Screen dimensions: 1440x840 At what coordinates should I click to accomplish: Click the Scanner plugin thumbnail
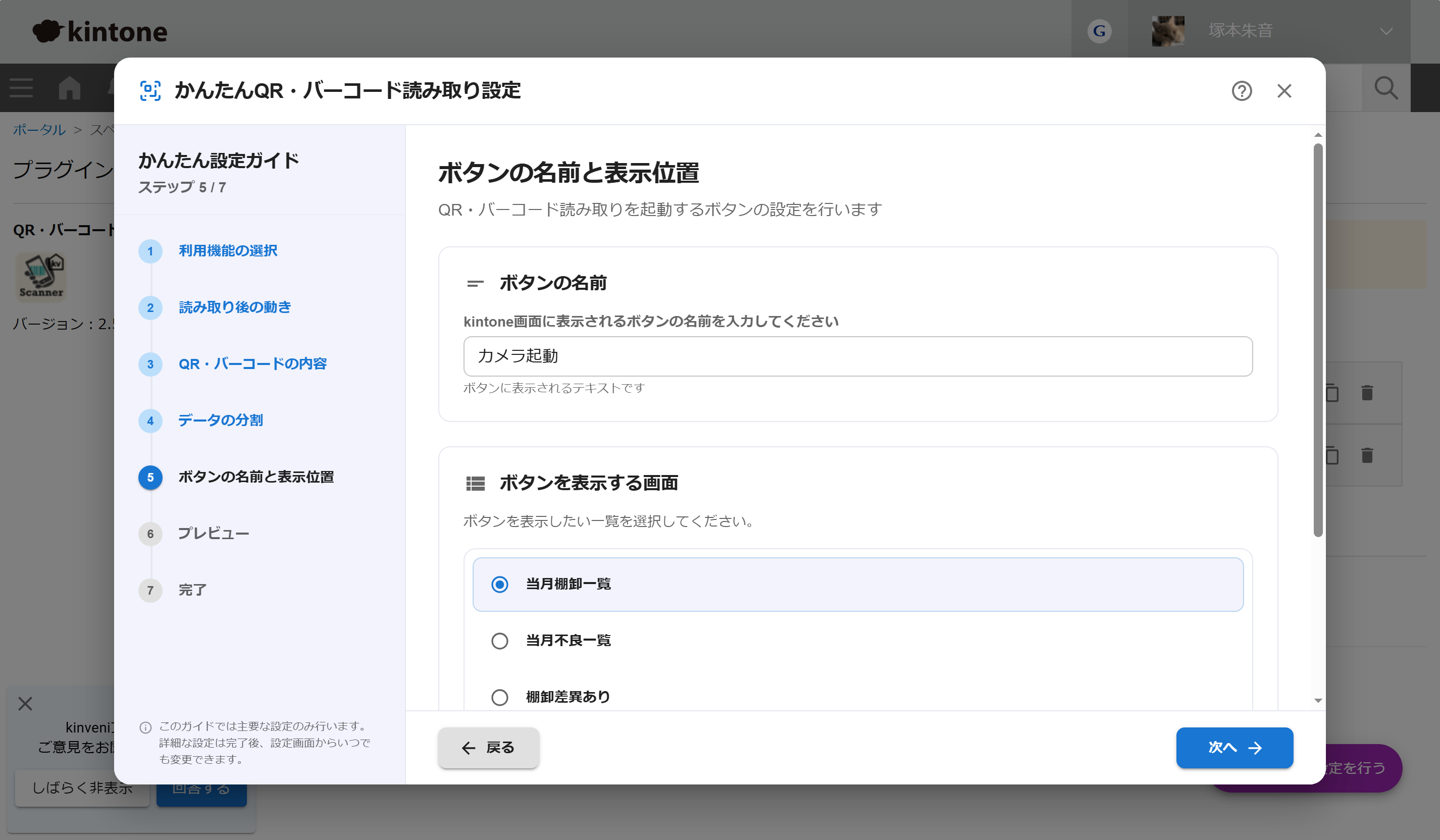40,277
